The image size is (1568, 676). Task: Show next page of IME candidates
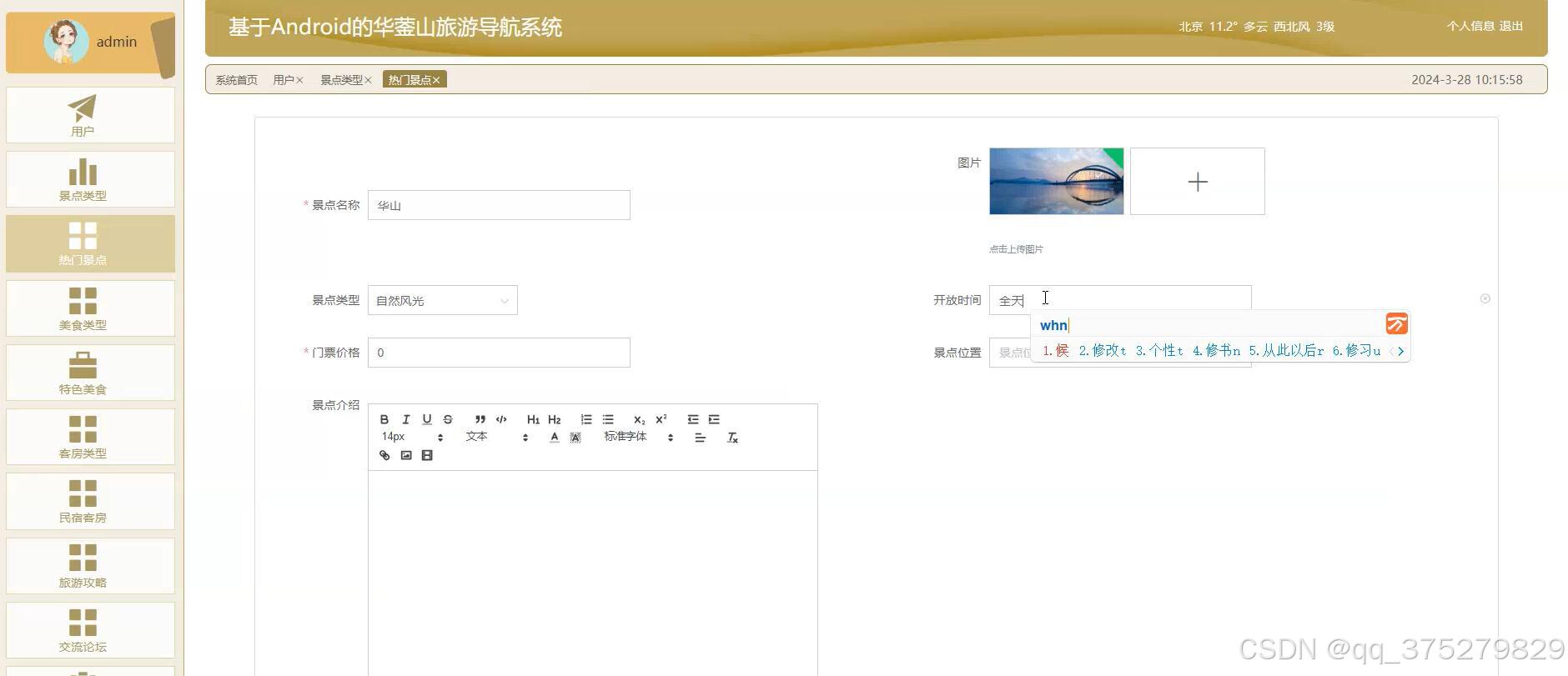(x=1401, y=351)
